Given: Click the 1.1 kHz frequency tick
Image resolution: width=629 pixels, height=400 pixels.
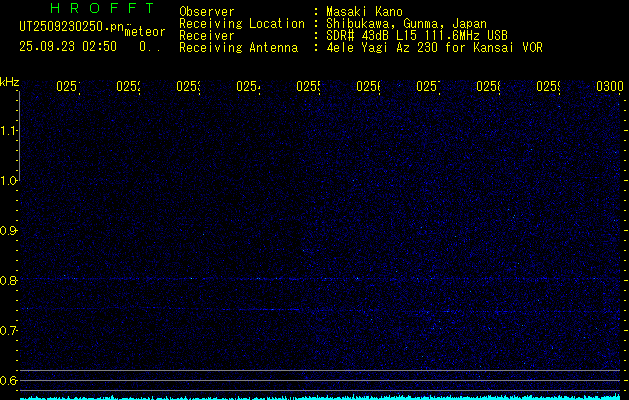Looking at the screenshot, I should [9, 131].
